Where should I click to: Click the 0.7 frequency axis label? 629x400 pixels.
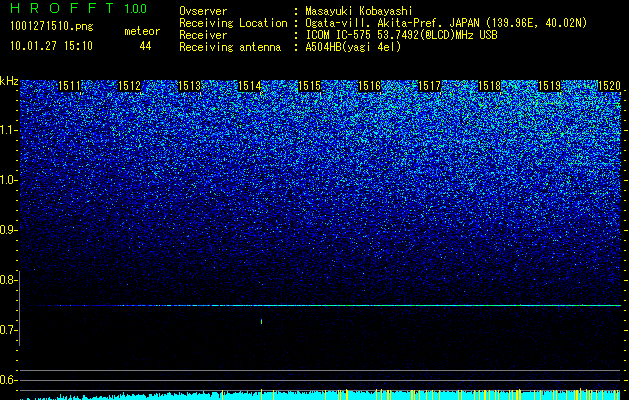pyautogui.click(x=7, y=330)
